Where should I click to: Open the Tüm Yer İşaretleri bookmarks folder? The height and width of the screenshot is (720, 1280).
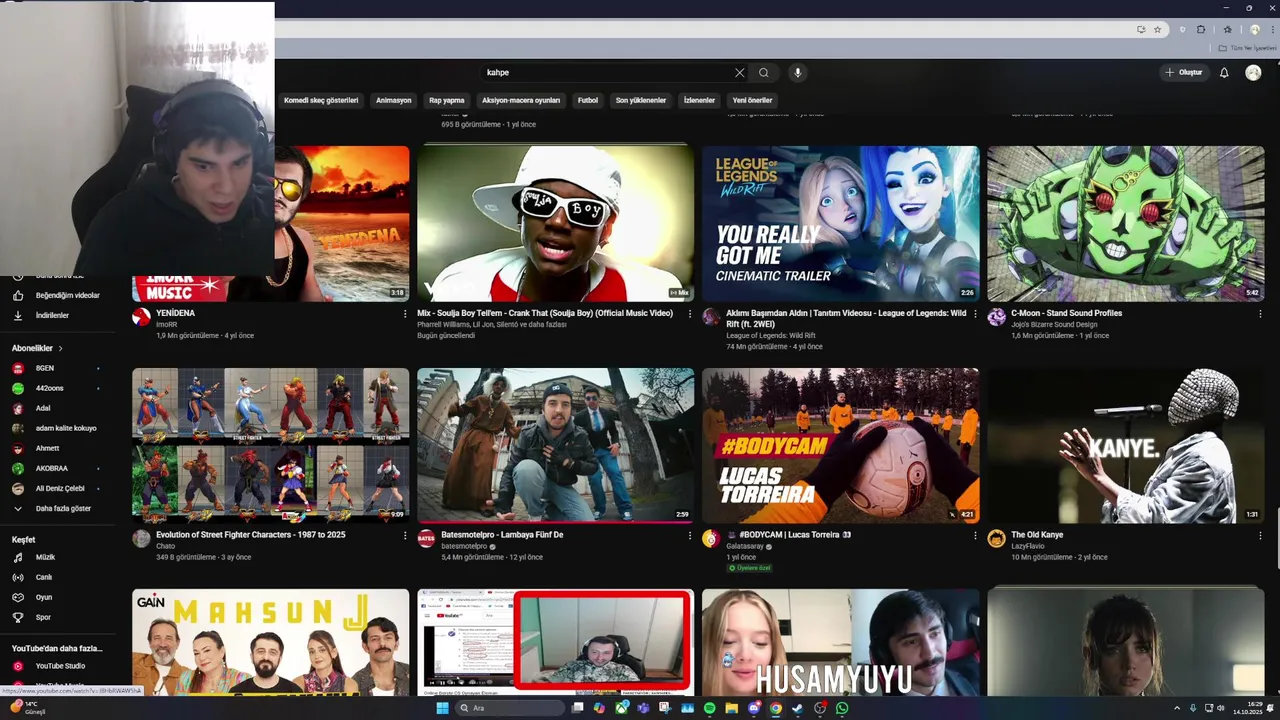(x=1245, y=48)
